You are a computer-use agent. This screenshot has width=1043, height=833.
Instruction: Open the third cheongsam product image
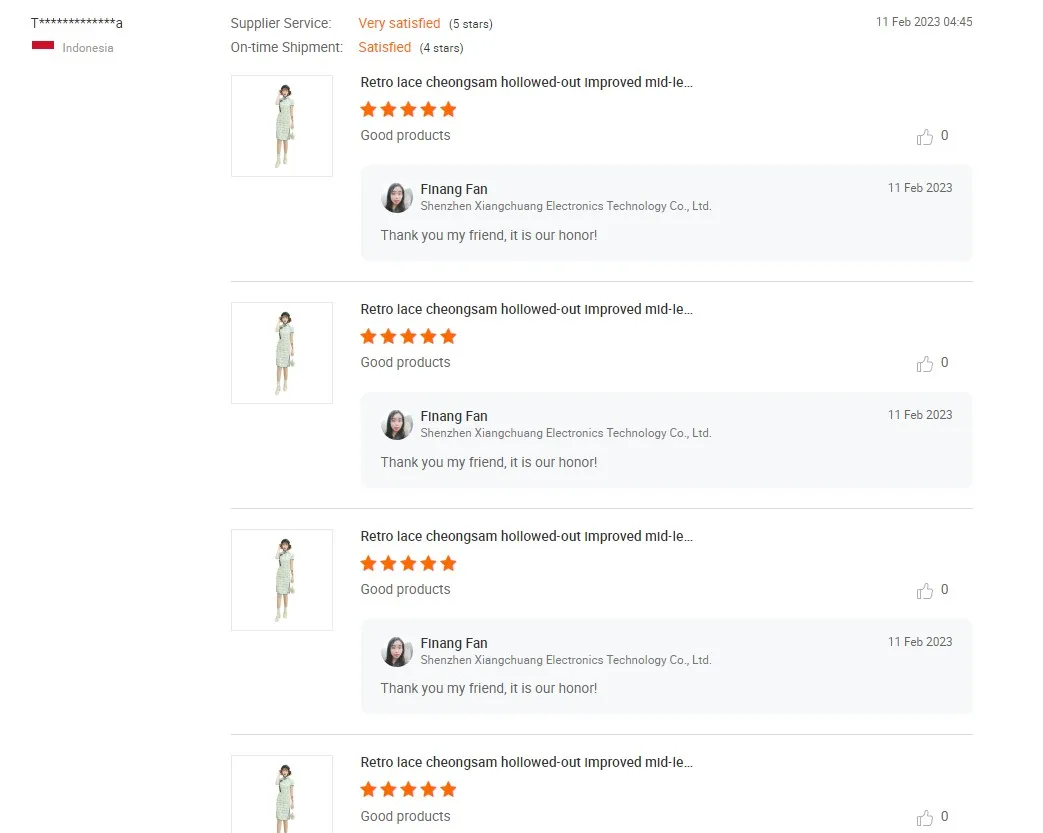(x=282, y=580)
